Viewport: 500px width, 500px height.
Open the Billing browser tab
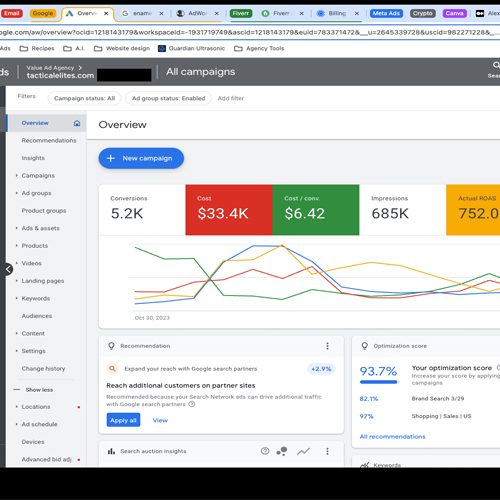[x=338, y=13]
